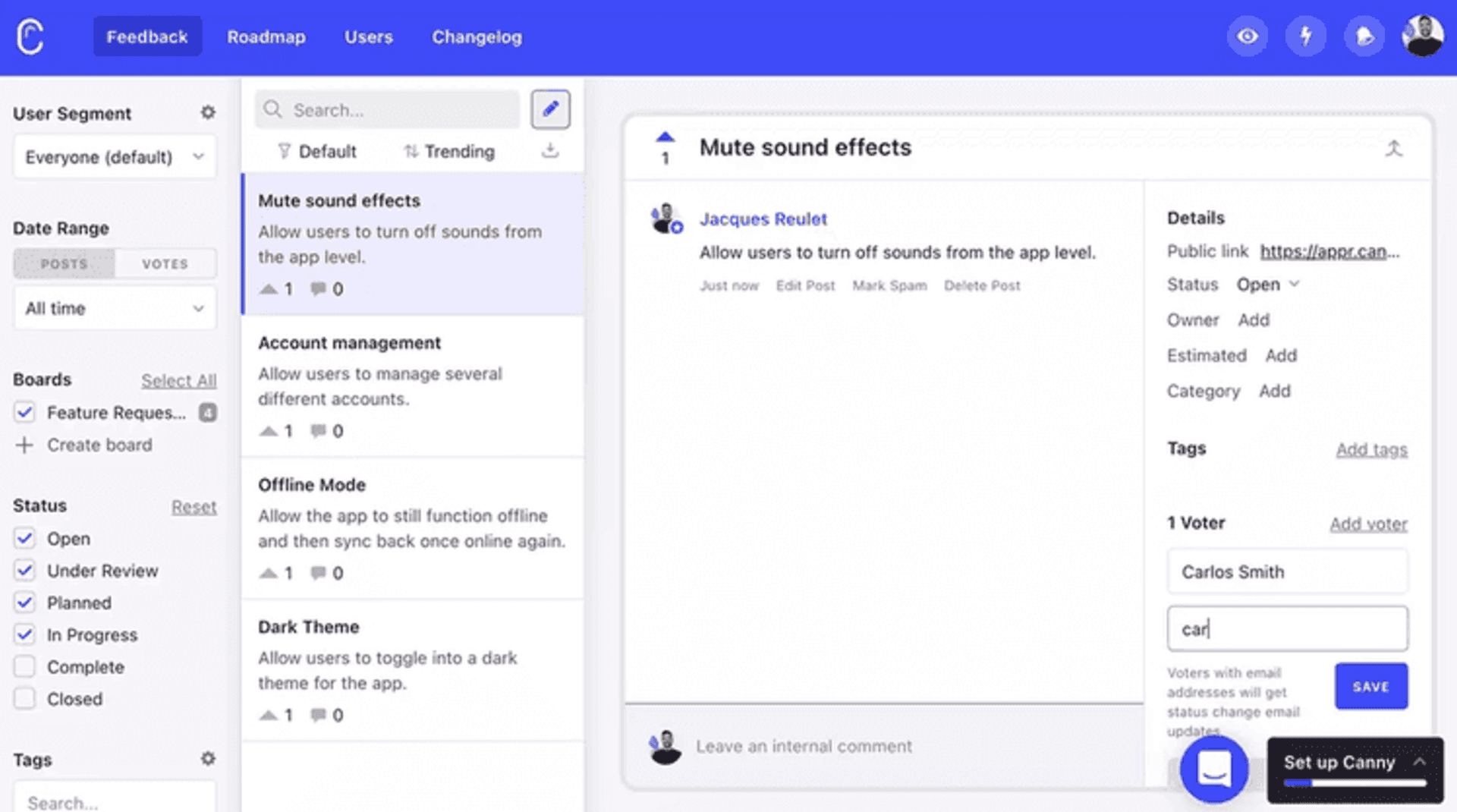1457x812 pixels.
Task: Uncheck the In Progress status filter
Action: click(x=24, y=634)
